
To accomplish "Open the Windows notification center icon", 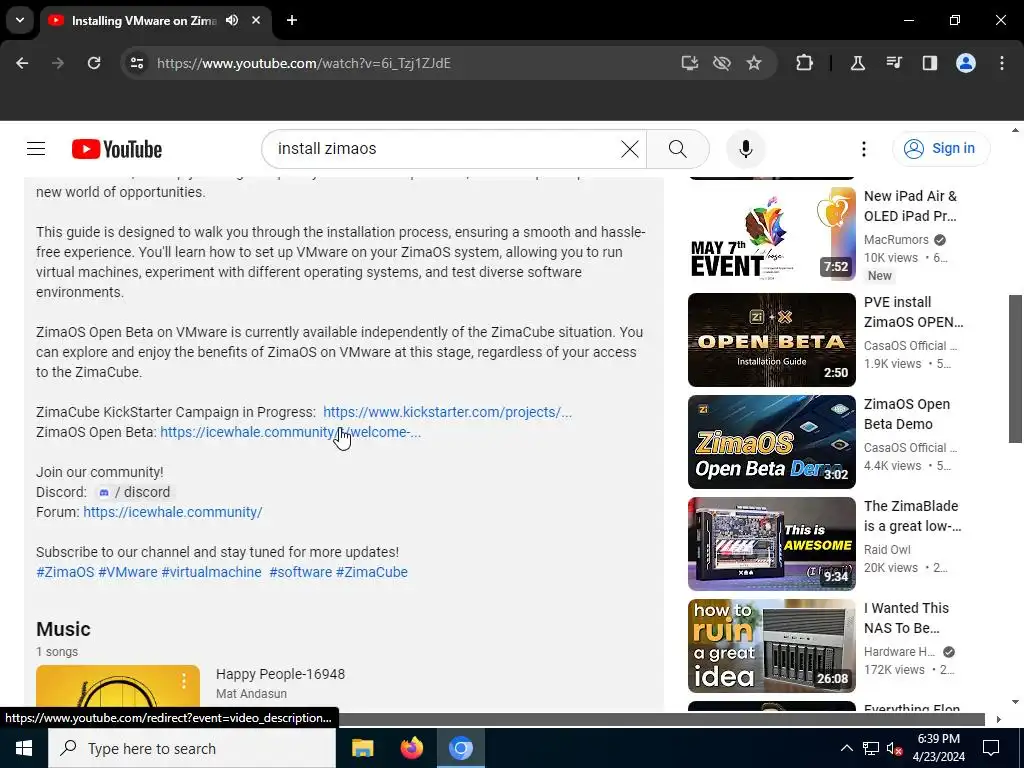I will click(991, 748).
